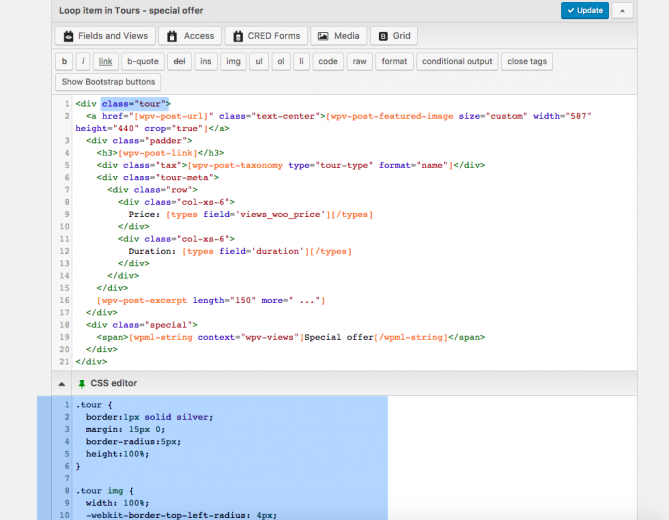Click the picture icon on Media button

click(x=323, y=36)
